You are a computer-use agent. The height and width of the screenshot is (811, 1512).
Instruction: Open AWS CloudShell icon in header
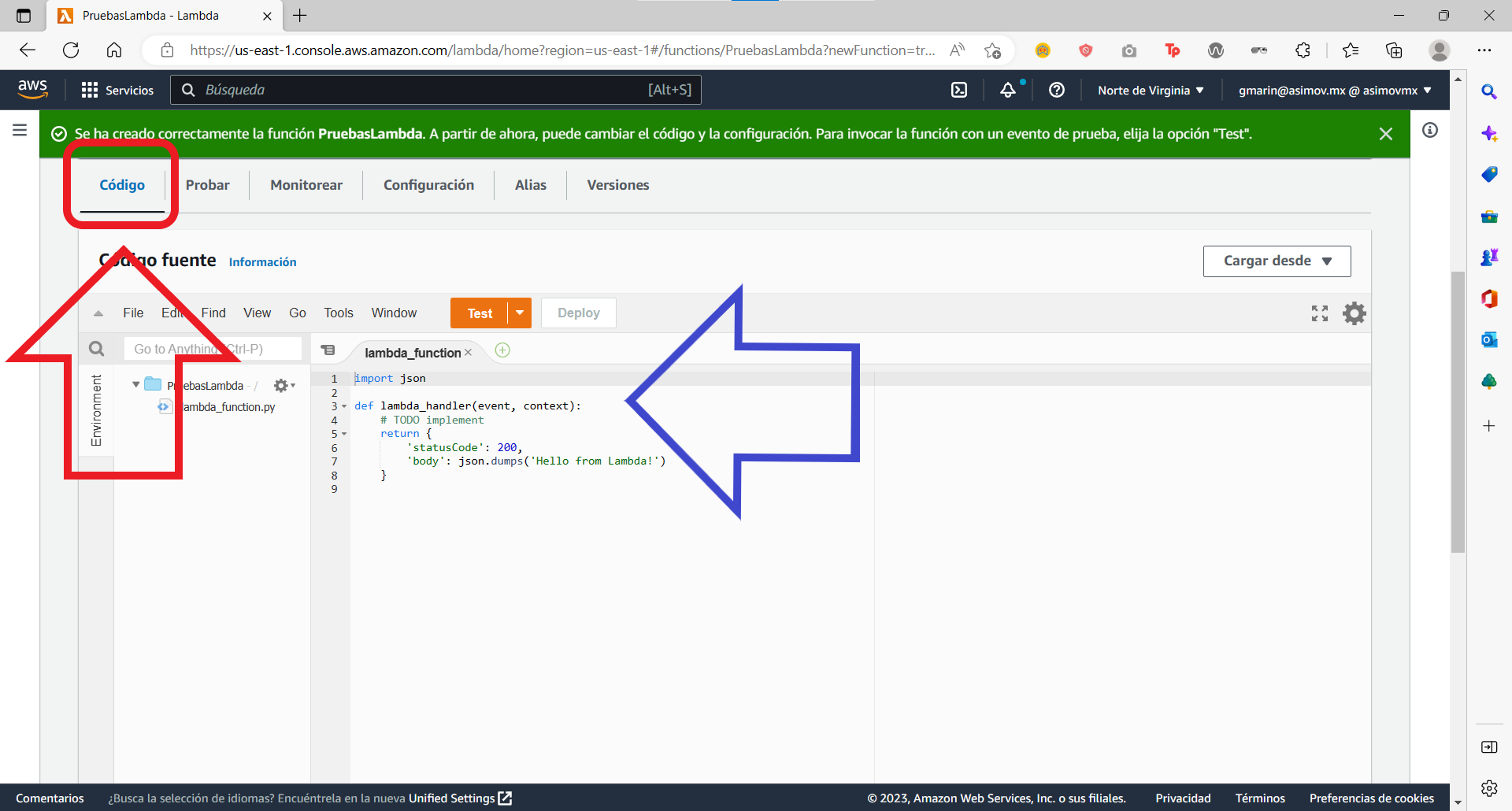tap(959, 90)
